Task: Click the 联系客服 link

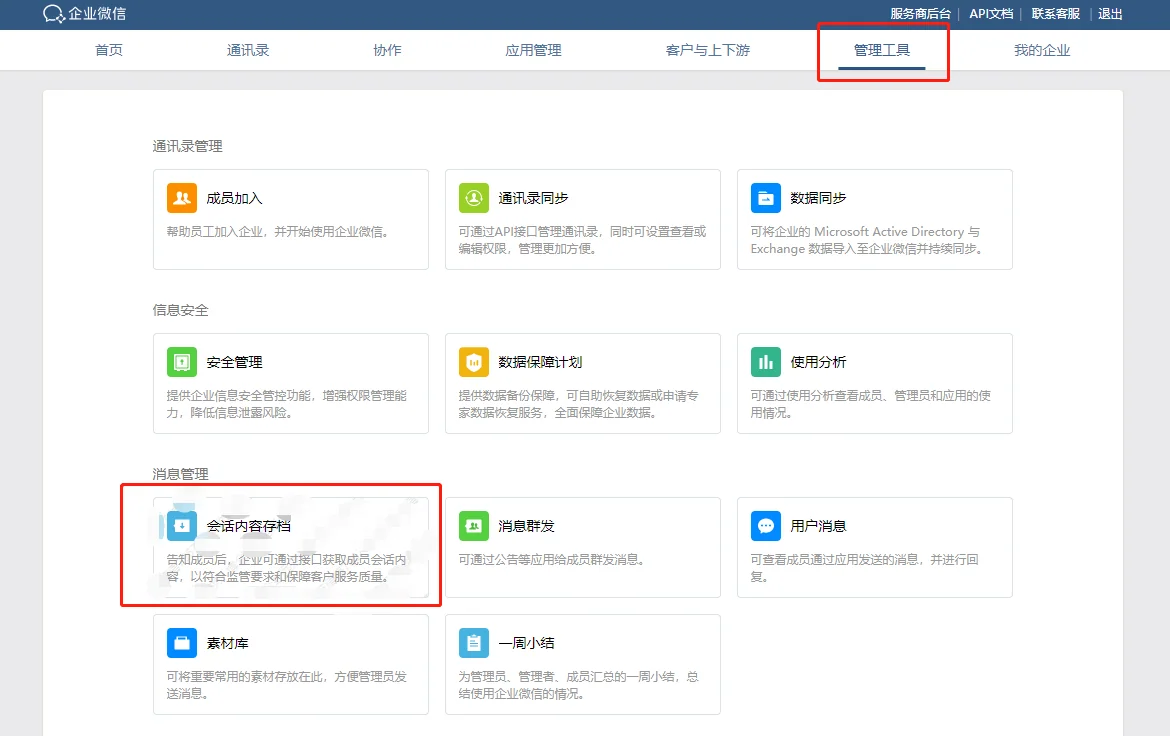Action: tap(1055, 13)
